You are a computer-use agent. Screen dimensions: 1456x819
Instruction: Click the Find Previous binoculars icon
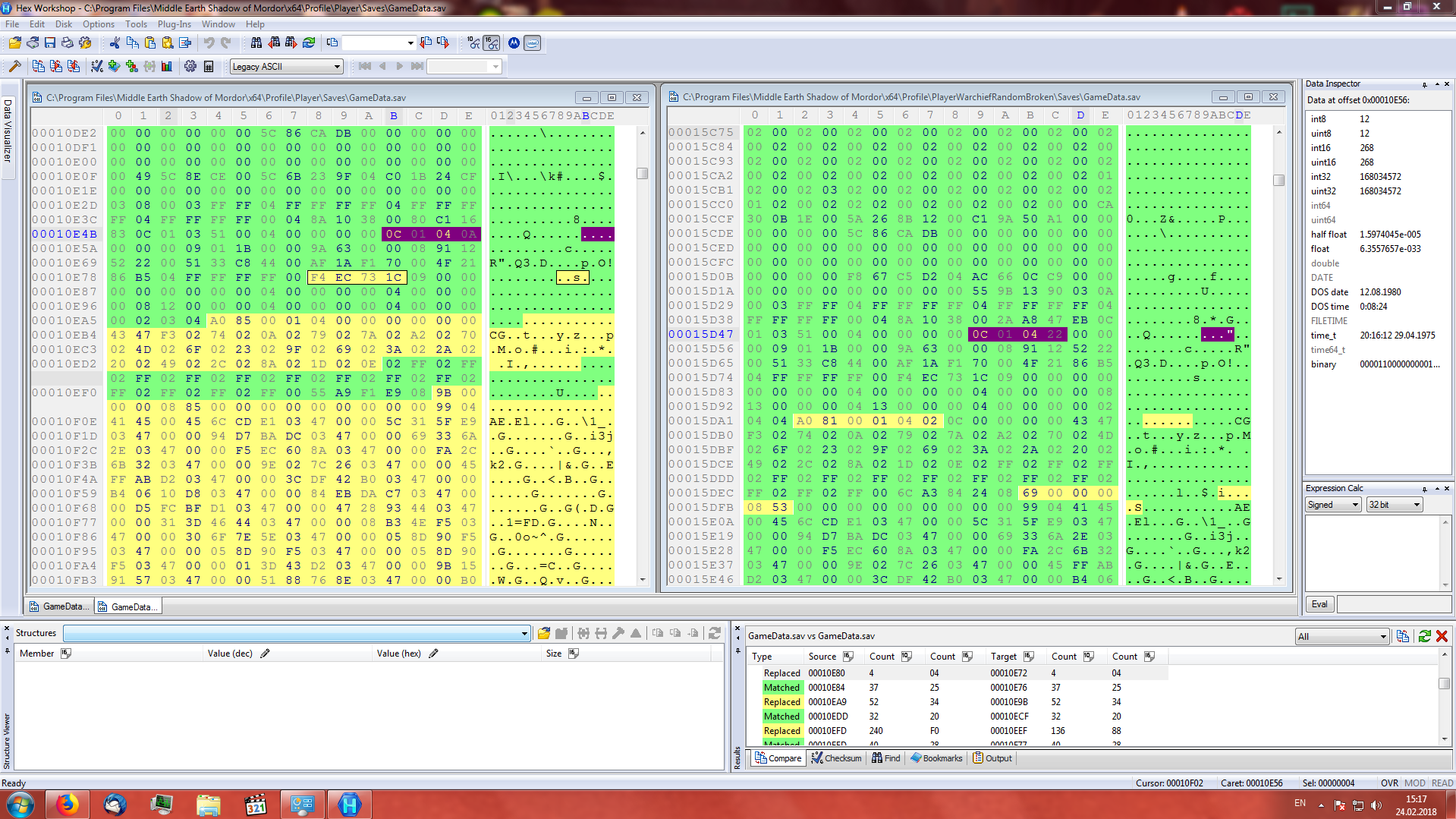click(x=274, y=43)
